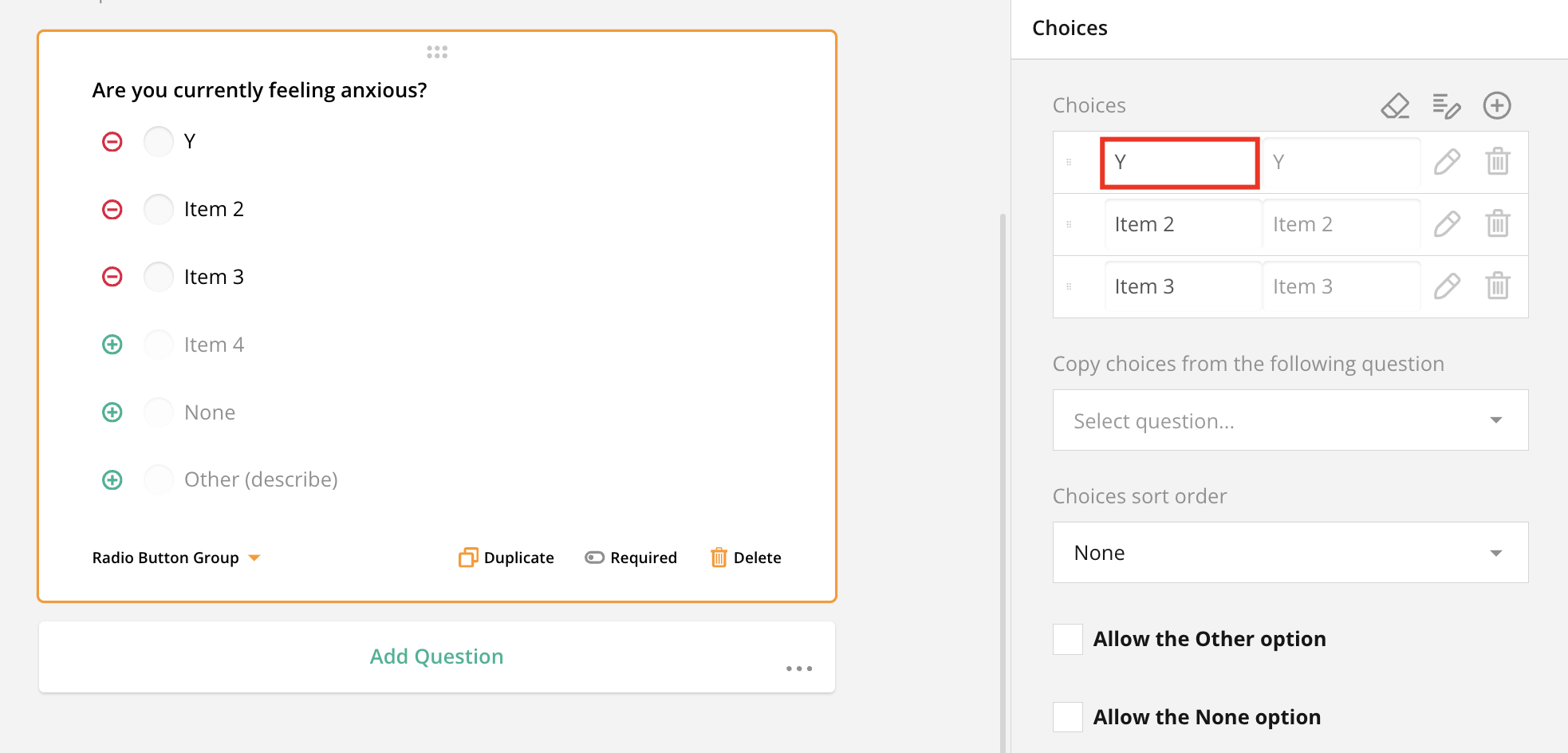The image size is (1568, 753).
Task: Enable Allow the Other option checkbox
Action: point(1067,638)
